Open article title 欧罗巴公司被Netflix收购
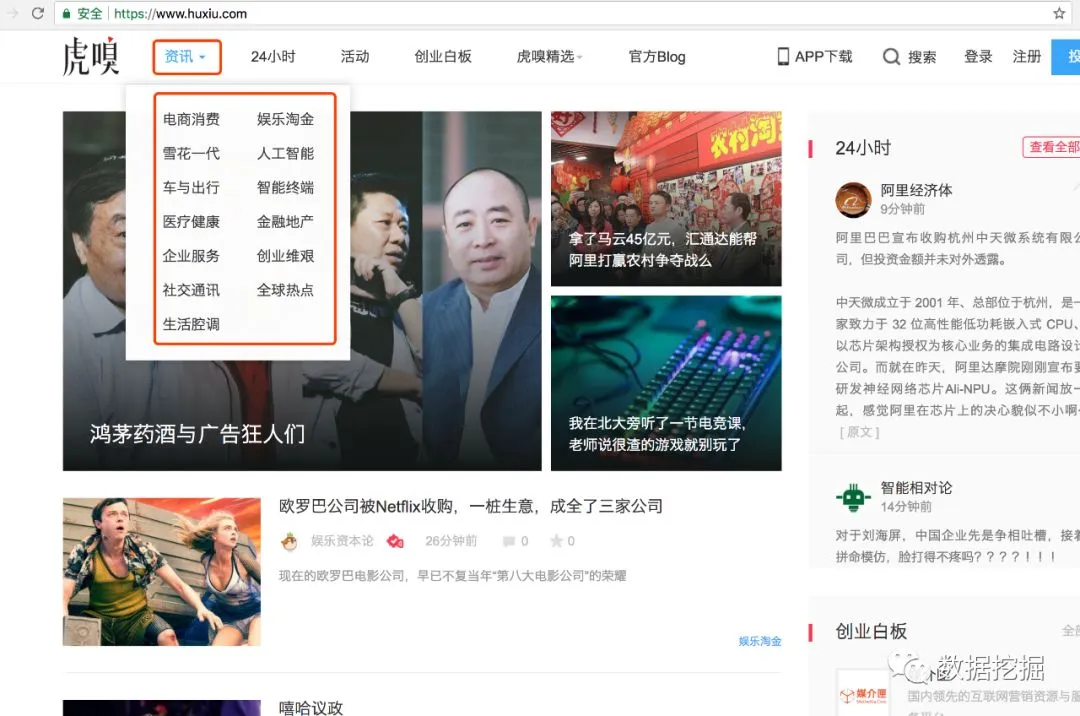Viewport: 1080px width, 716px height. pos(470,507)
